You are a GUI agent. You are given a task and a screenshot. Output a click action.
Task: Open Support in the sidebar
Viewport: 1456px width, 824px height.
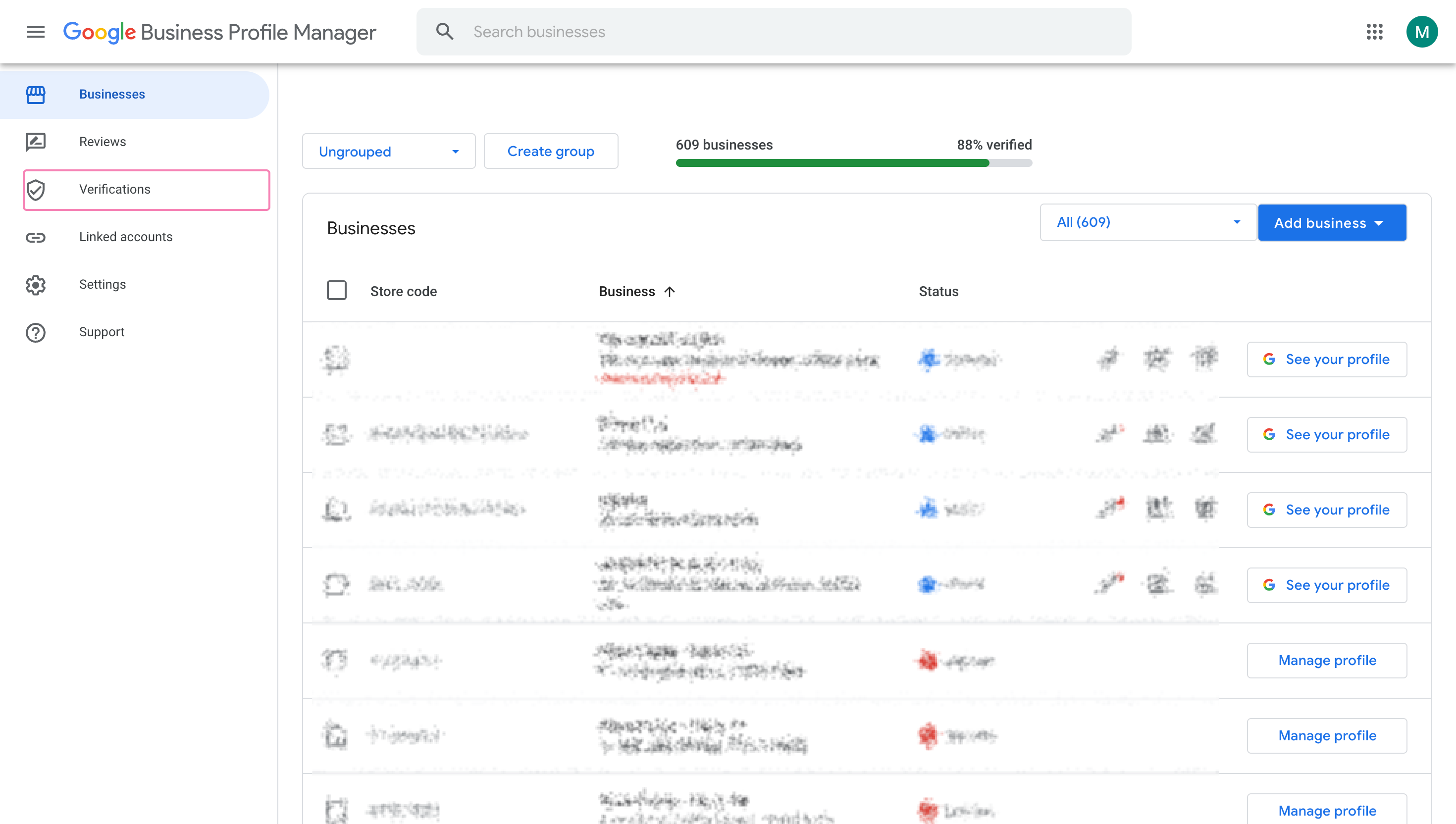pos(135,332)
